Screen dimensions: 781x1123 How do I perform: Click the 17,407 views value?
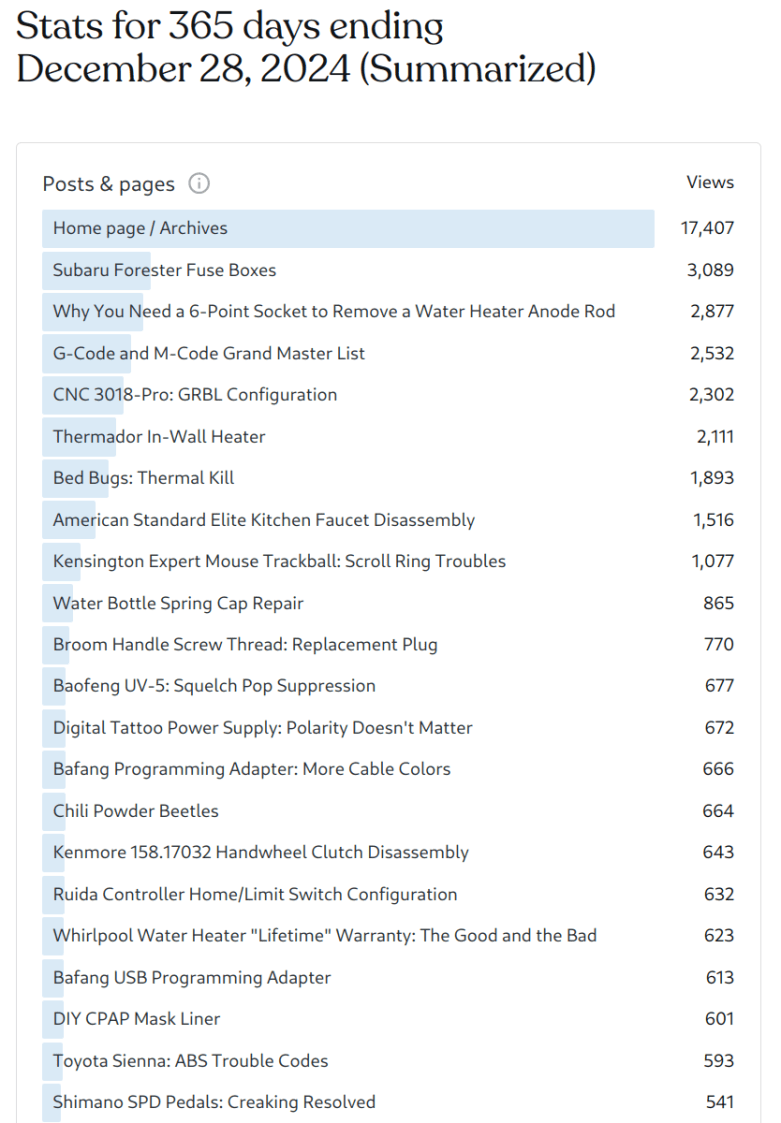tap(707, 228)
